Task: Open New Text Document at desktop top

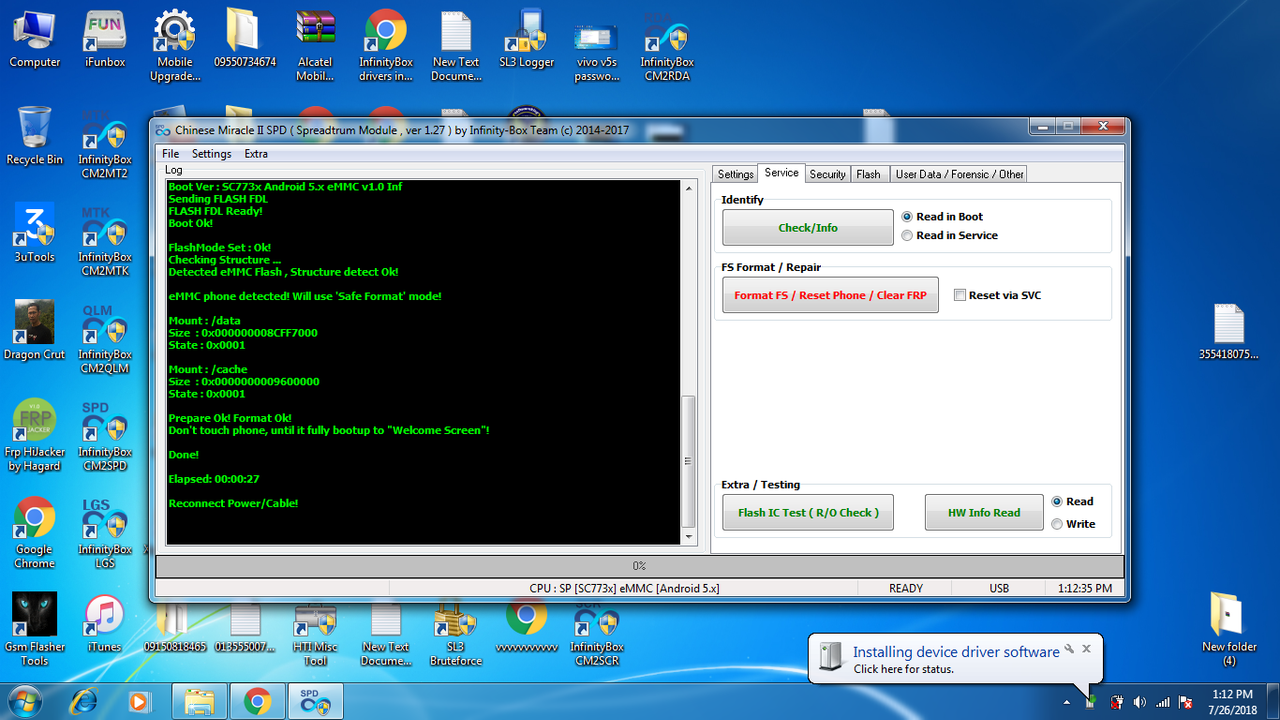Action: pyautogui.click(x=456, y=45)
